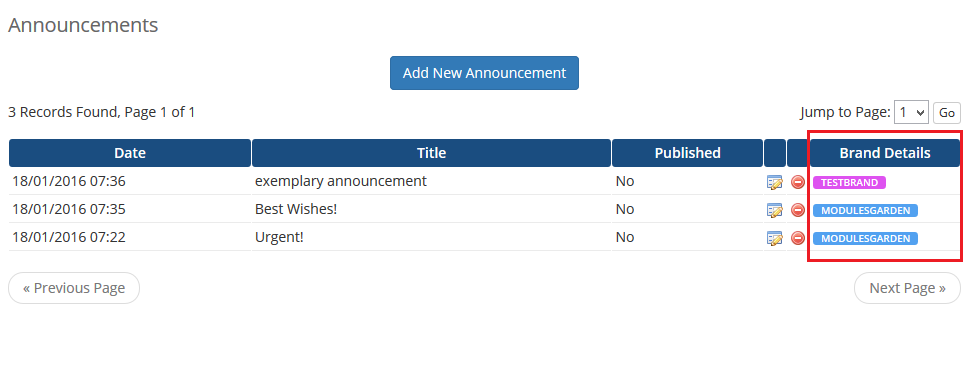Viewport: 973px width, 380px height.
Task: Click the TESTBRAND brand label
Action: tap(850, 183)
